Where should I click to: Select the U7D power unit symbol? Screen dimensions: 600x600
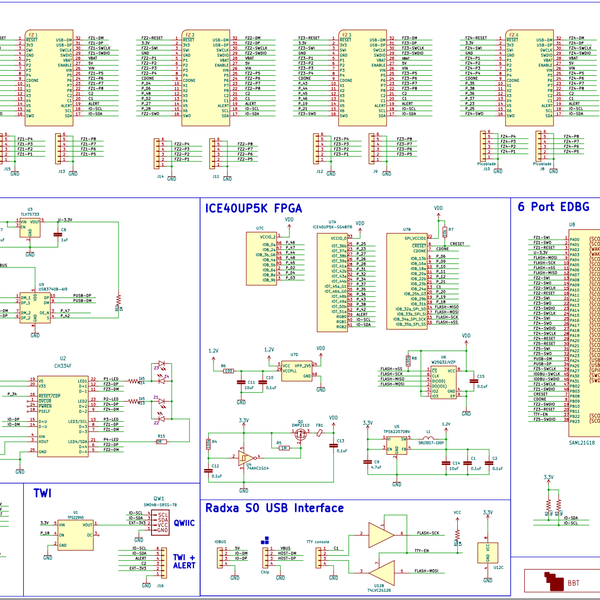click(297, 371)
